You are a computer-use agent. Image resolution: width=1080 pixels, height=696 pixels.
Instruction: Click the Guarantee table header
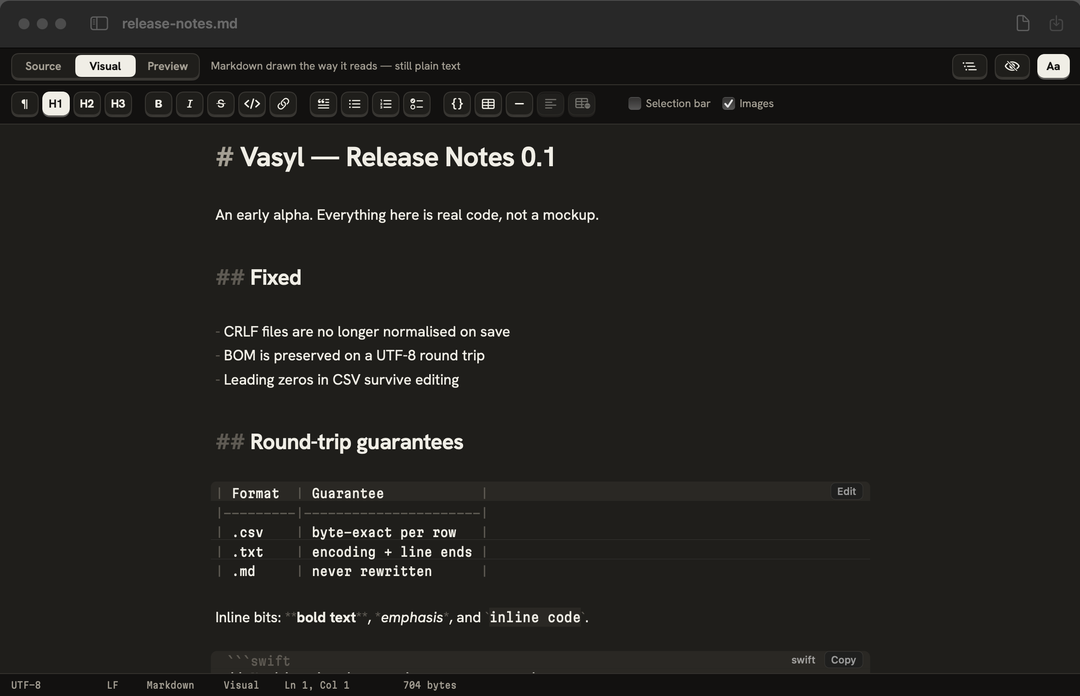[x=348, y=493]
